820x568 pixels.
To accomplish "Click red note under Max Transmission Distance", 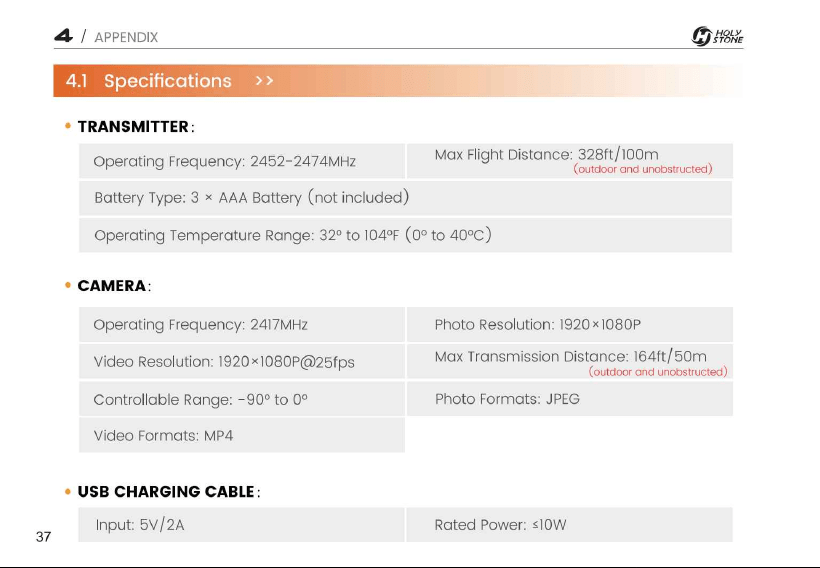I will coord(658,372).
